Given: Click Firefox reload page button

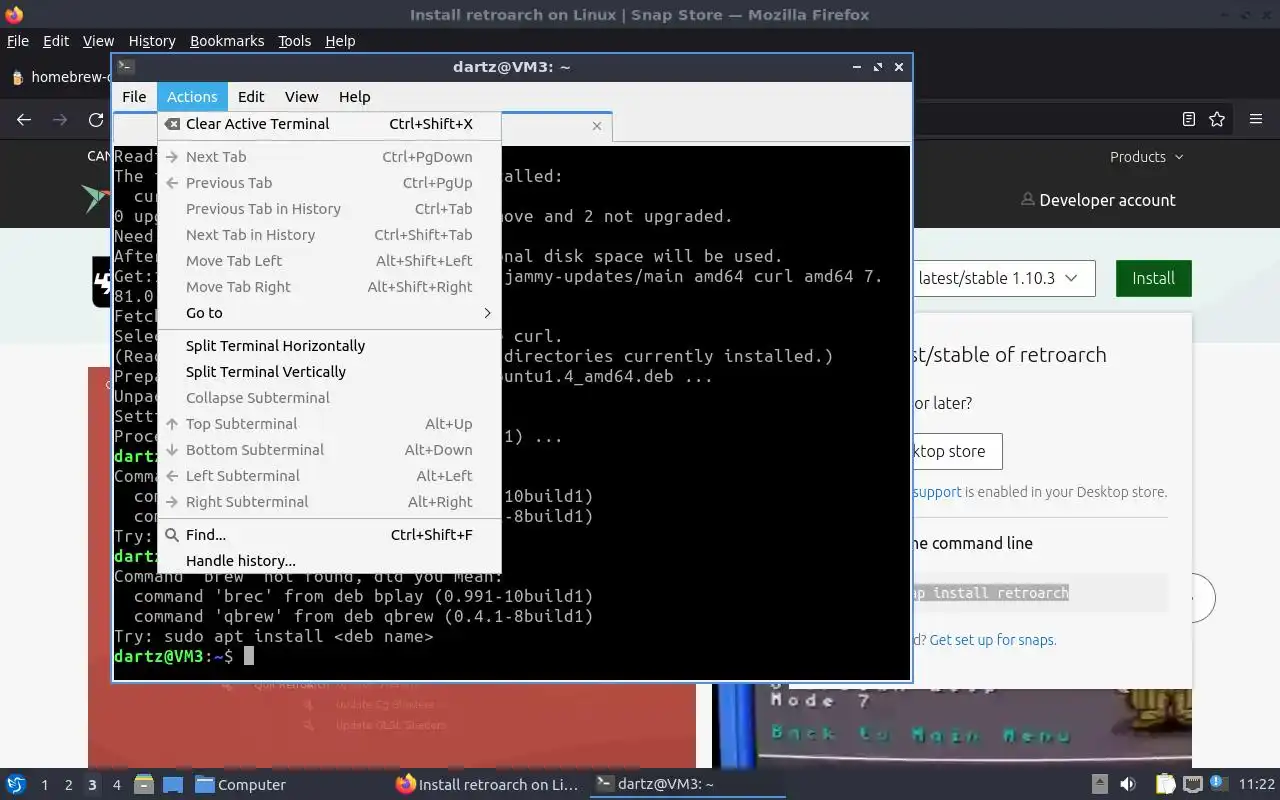Looking at the screenshot, I should pyautogui.click(x=96, y=120).
